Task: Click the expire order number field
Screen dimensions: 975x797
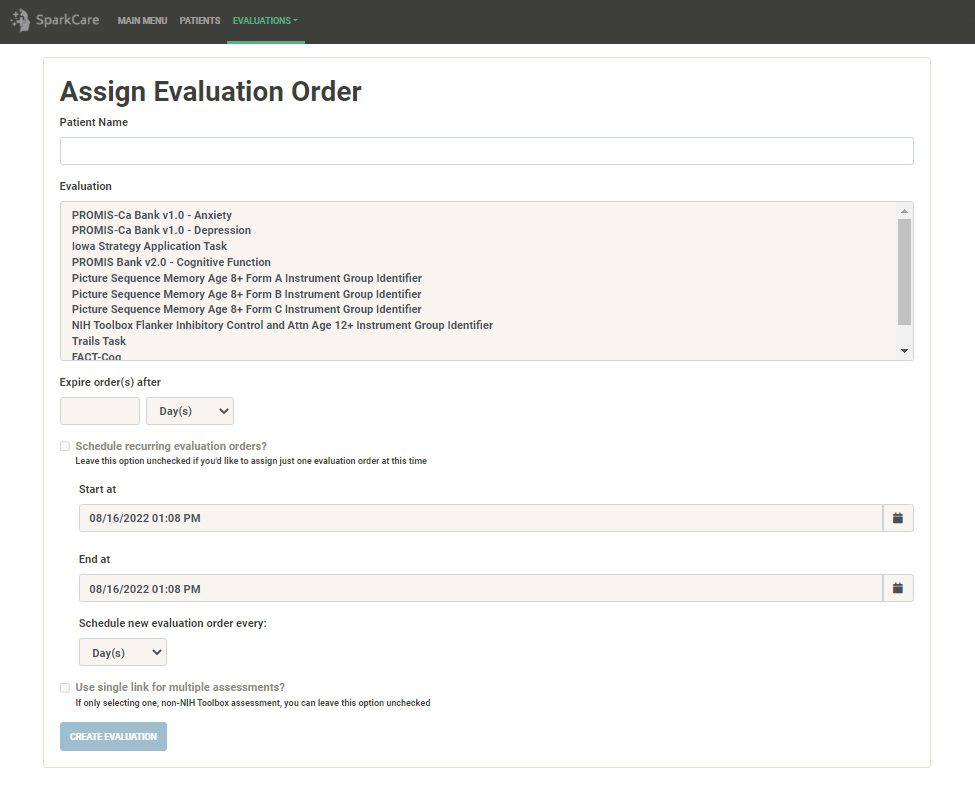Action: click(x=99, y=411)
